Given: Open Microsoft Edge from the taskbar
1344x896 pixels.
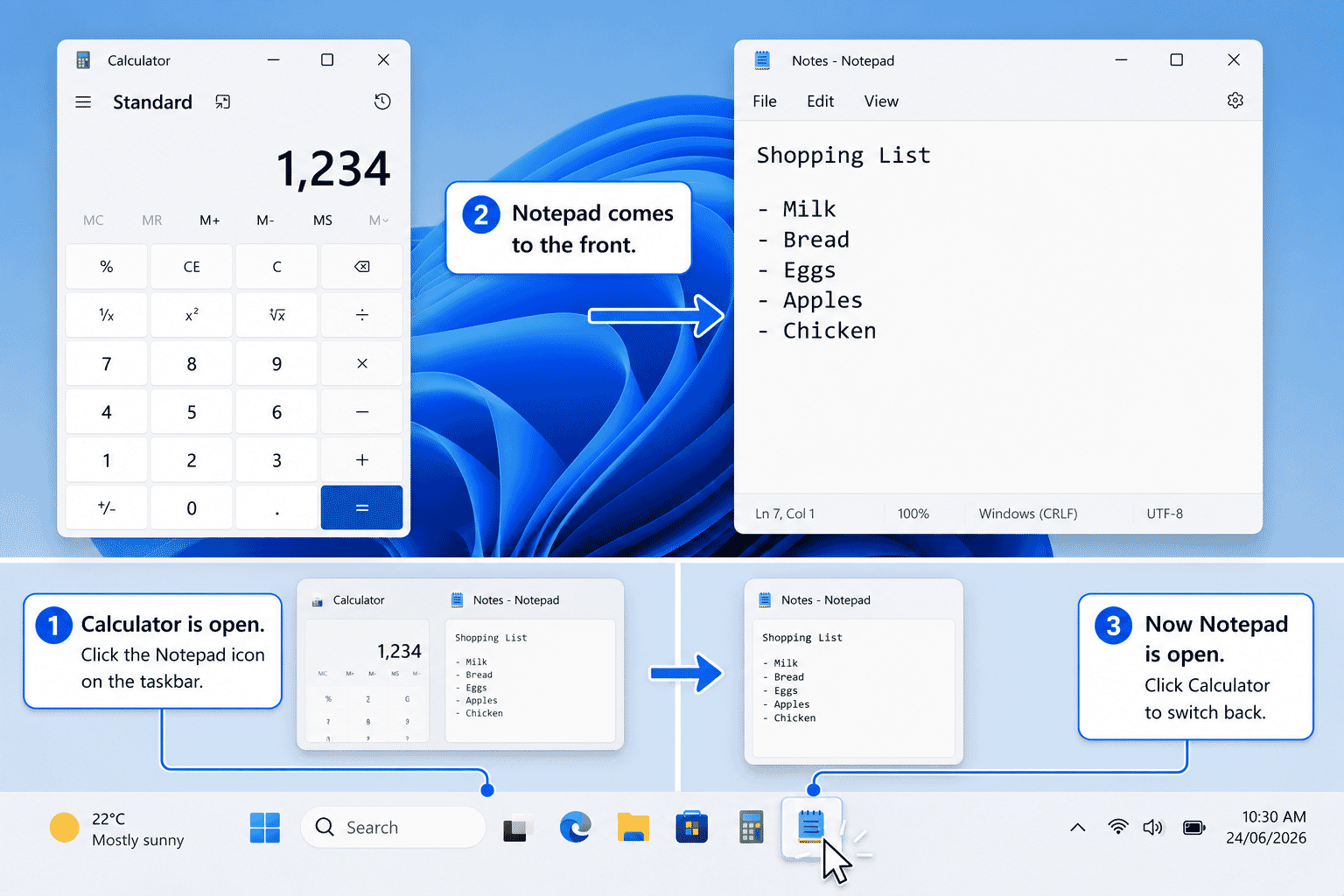Looking at the screenshot, I should [575, 827].
